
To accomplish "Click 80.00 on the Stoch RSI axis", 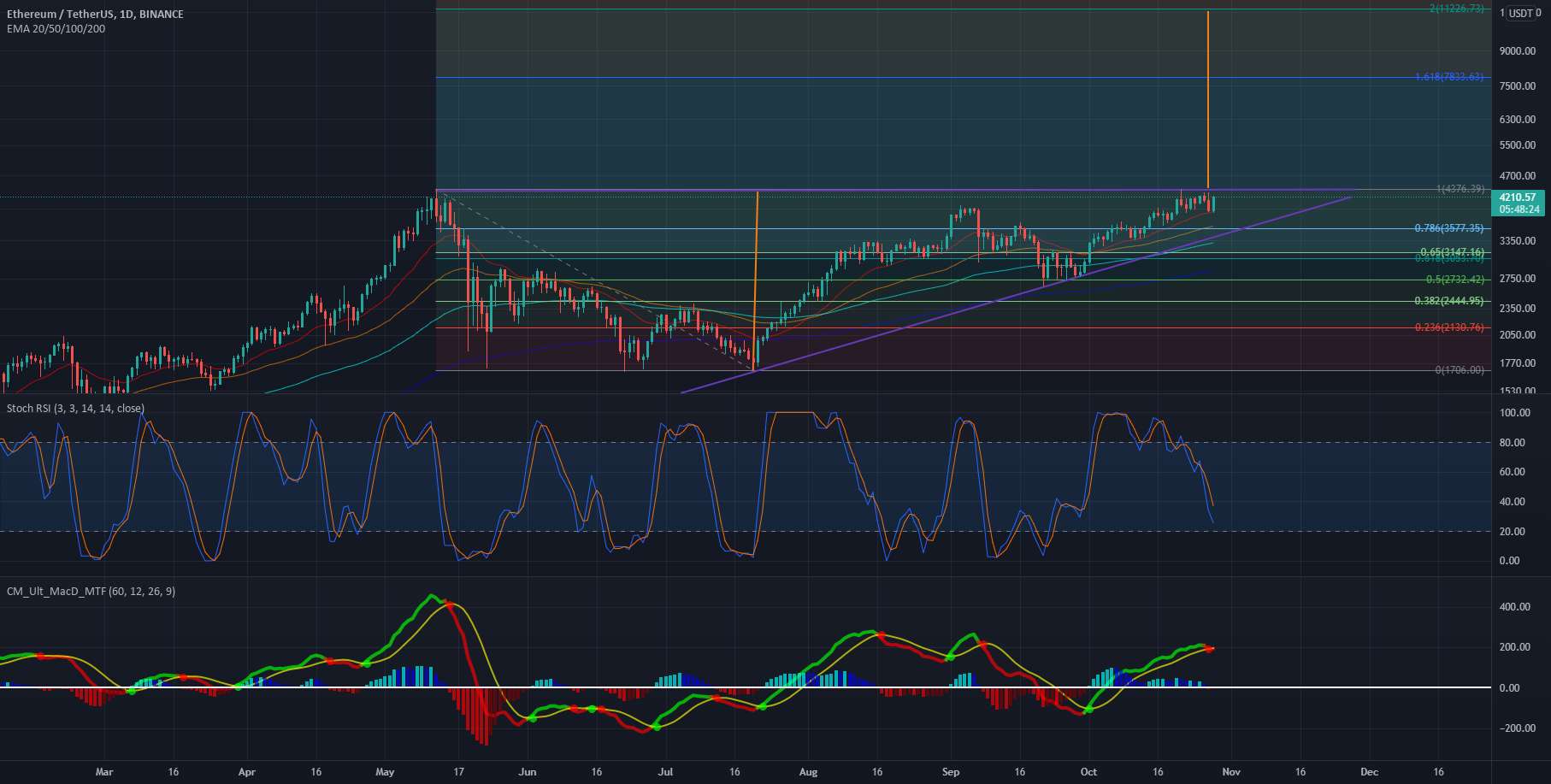I will pos(1513,443).
